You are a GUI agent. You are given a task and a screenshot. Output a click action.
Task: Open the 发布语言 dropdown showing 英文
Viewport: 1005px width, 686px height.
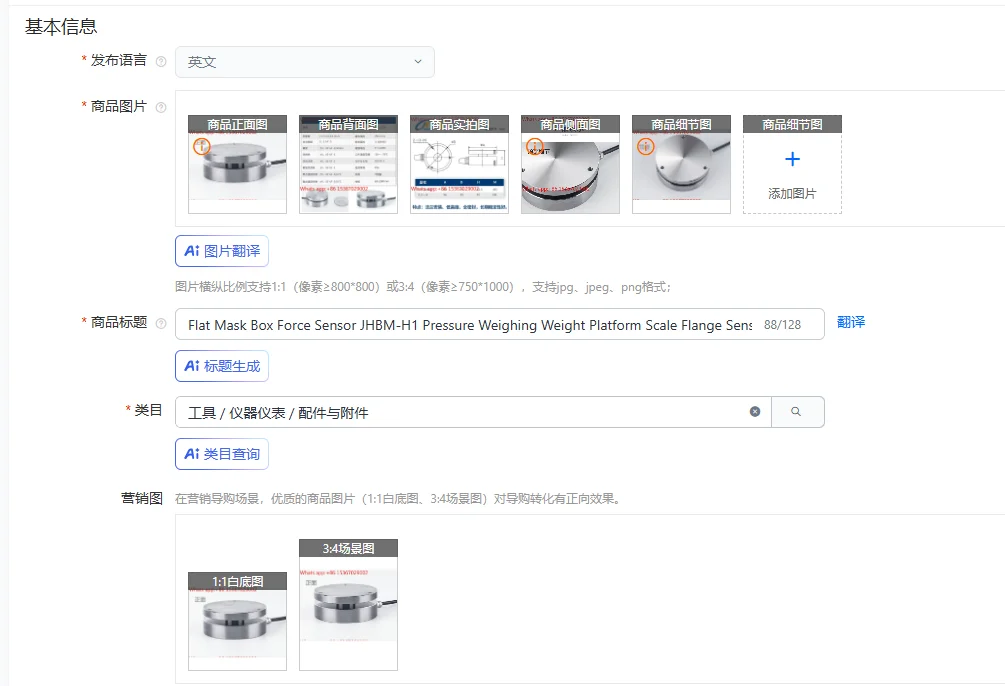pyautogui.click(x=304, y=62)
